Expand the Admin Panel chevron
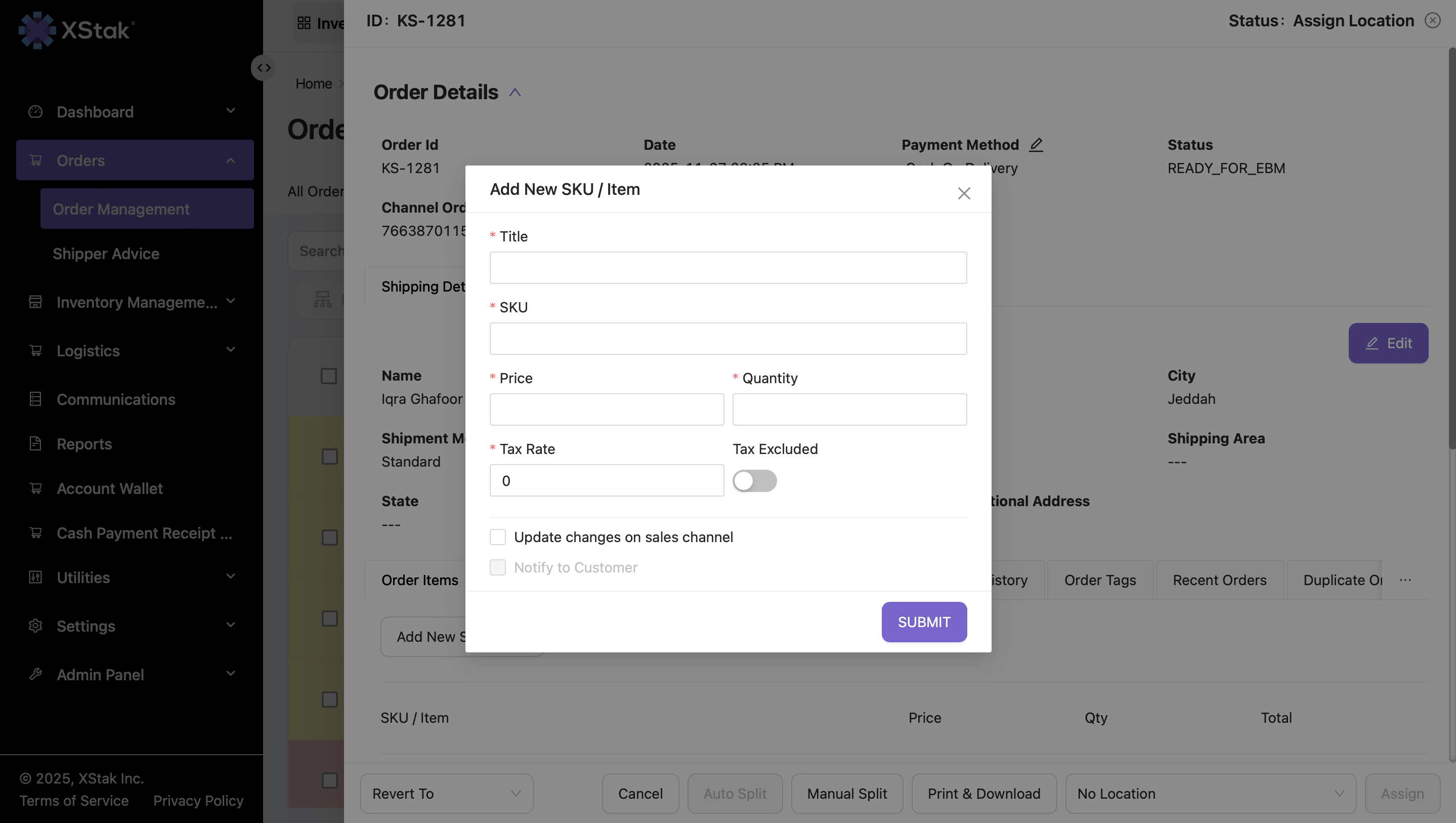The width and height of the screenshot is (1456, 823). point(231,674)
